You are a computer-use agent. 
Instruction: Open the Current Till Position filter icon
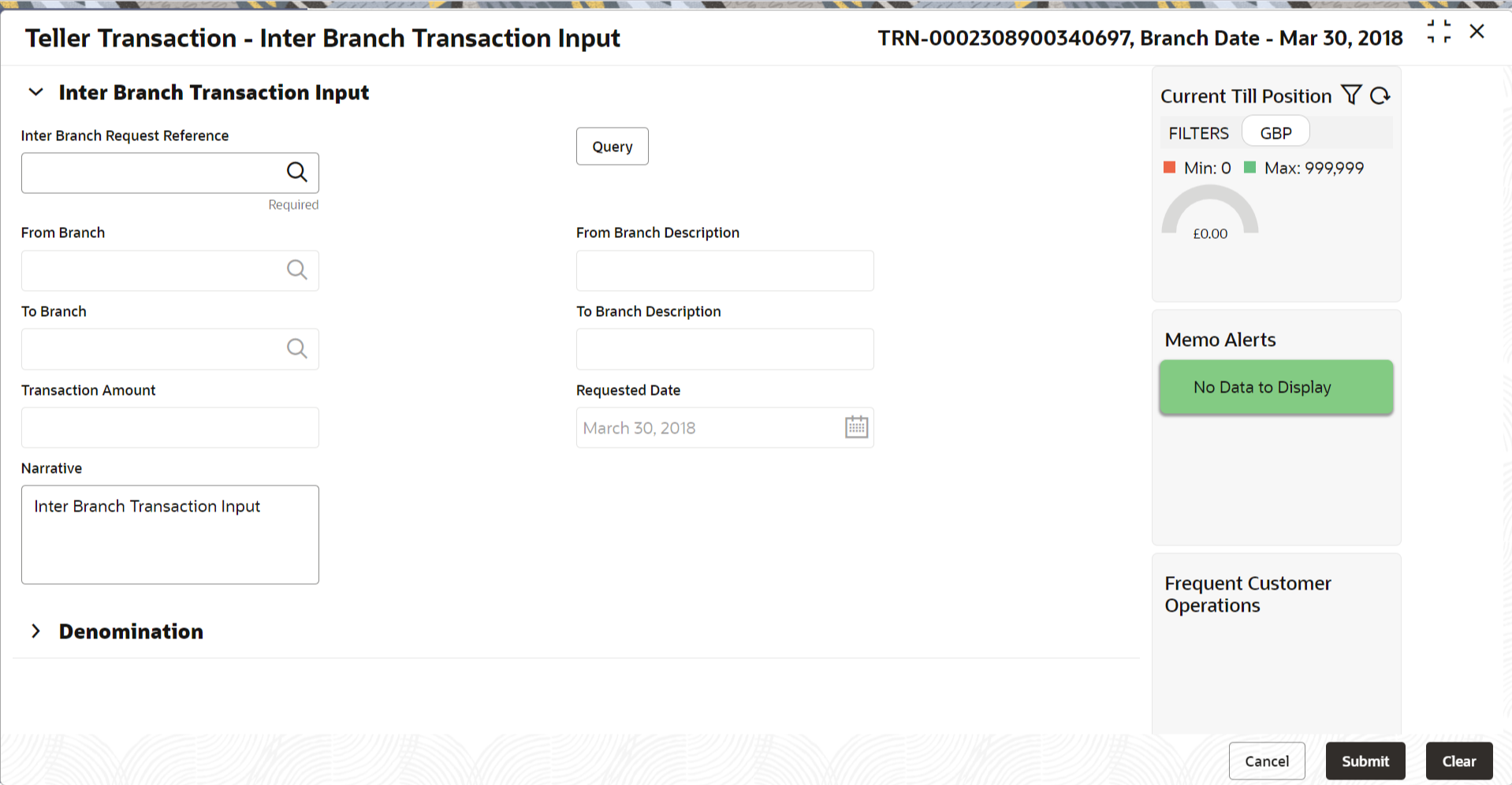click(x=1351, y=95)
